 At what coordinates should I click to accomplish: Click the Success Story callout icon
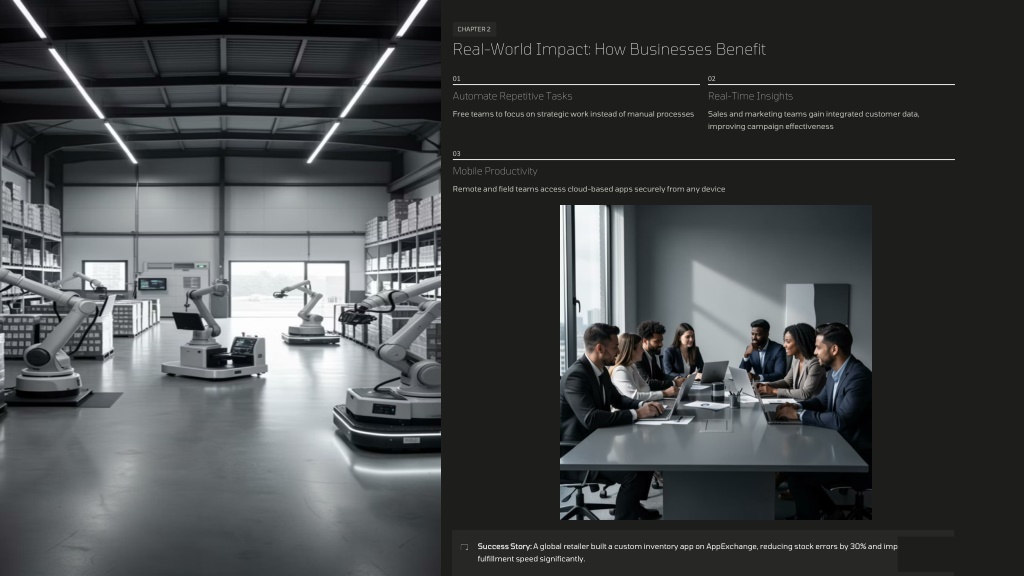coord(464,547)
